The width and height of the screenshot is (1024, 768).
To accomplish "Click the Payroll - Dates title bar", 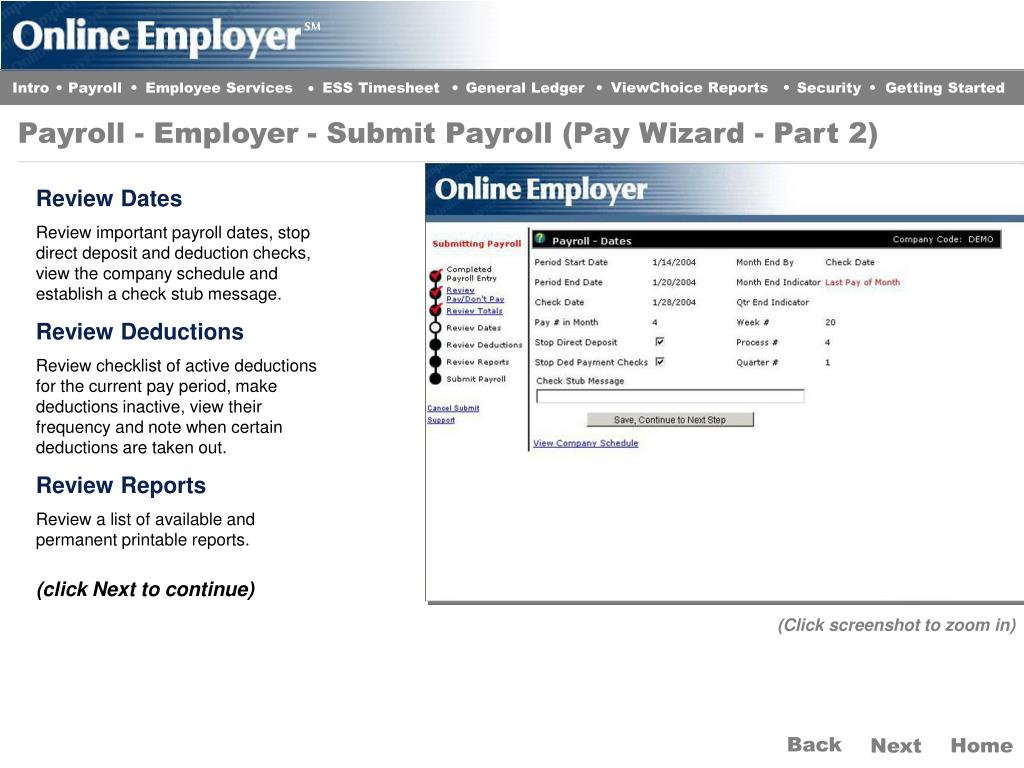I will (x=766, y=240).
